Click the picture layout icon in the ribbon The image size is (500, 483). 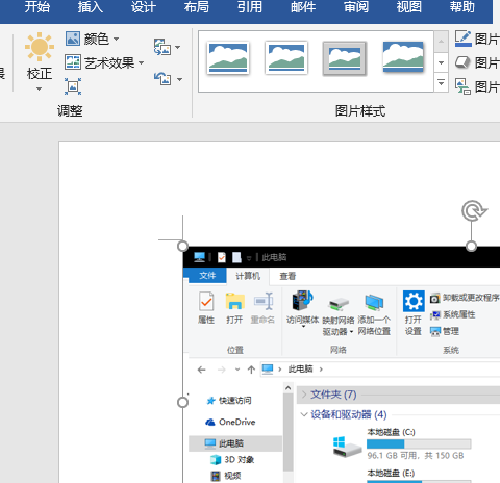point(463,87)
